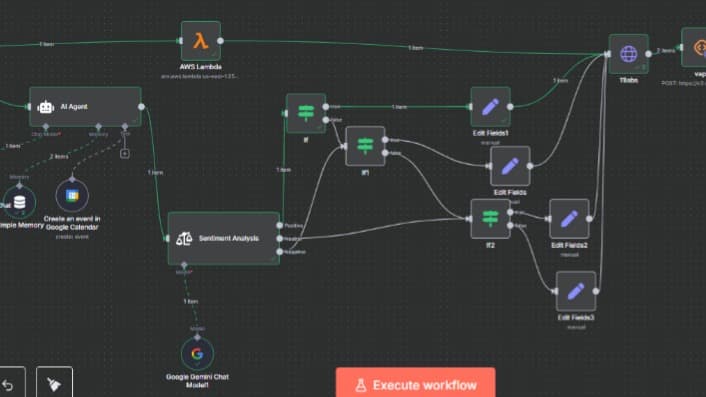
Task: Click the false output of If1 node
Action: (385, 153)
